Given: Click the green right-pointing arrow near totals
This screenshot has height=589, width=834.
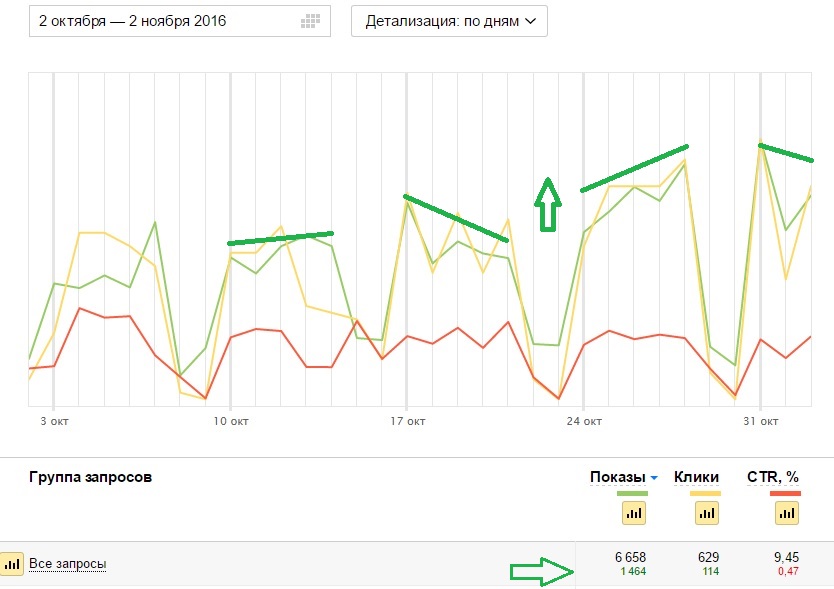Looking at the screenshot, I should point(542,572).
